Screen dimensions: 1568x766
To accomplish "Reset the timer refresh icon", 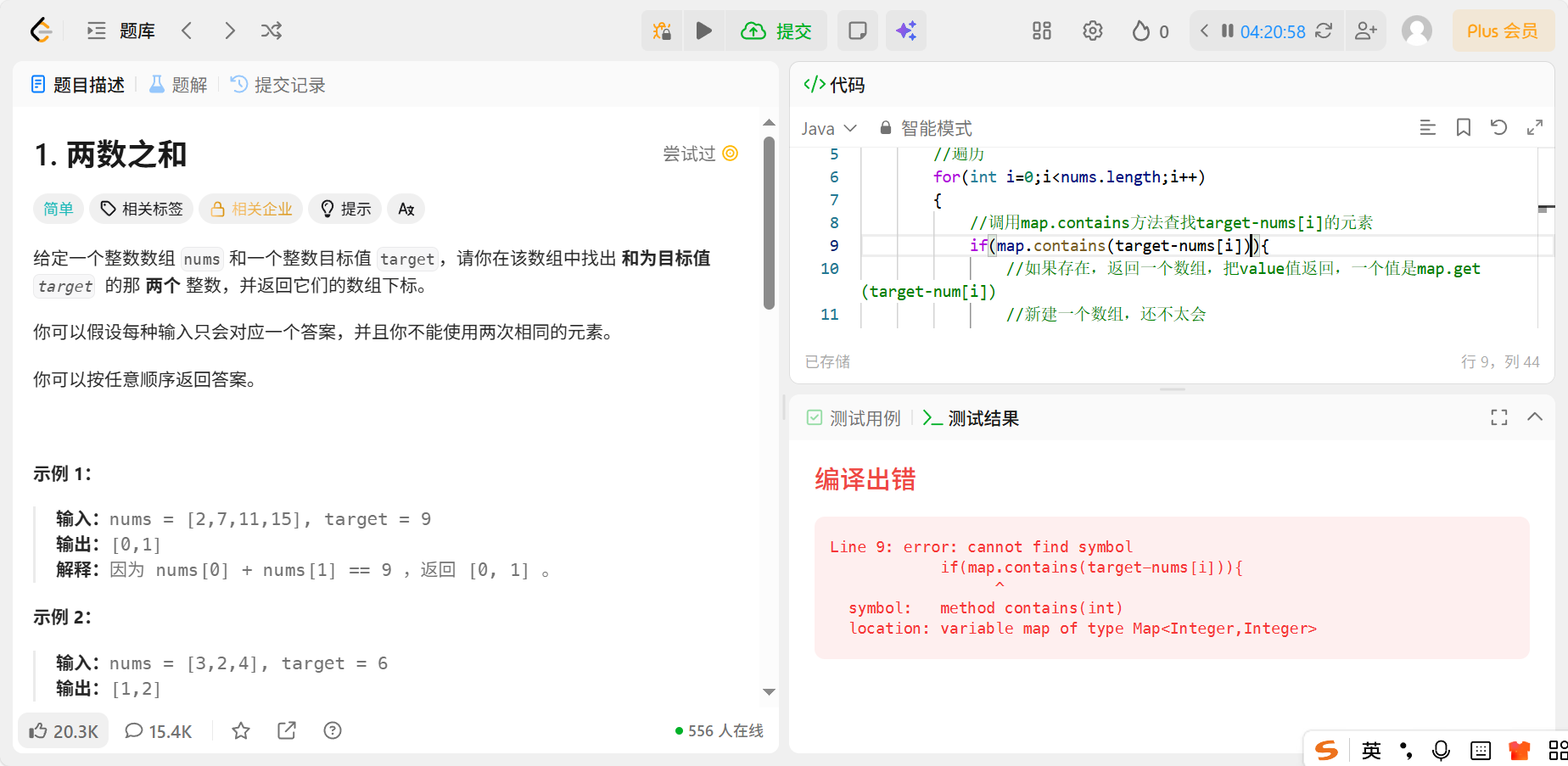I will tap(1324, 31).
